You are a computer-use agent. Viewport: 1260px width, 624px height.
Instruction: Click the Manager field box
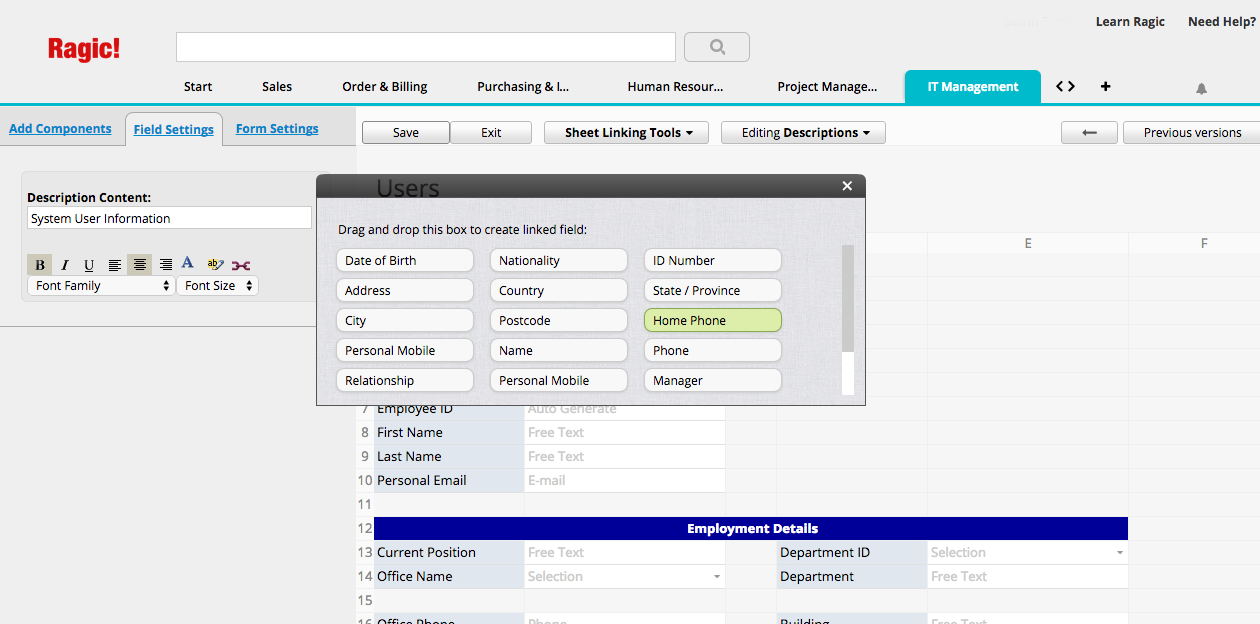(713, 381)
